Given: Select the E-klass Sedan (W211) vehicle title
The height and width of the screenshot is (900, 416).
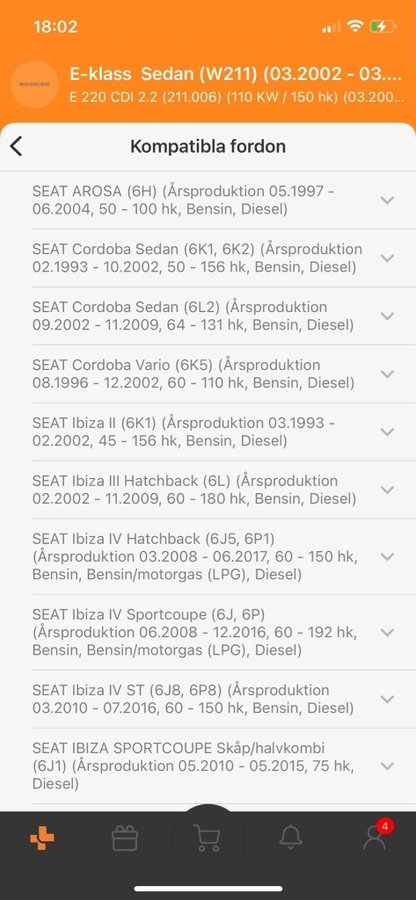Looking at the screenshot, I should tap(236, 74).
